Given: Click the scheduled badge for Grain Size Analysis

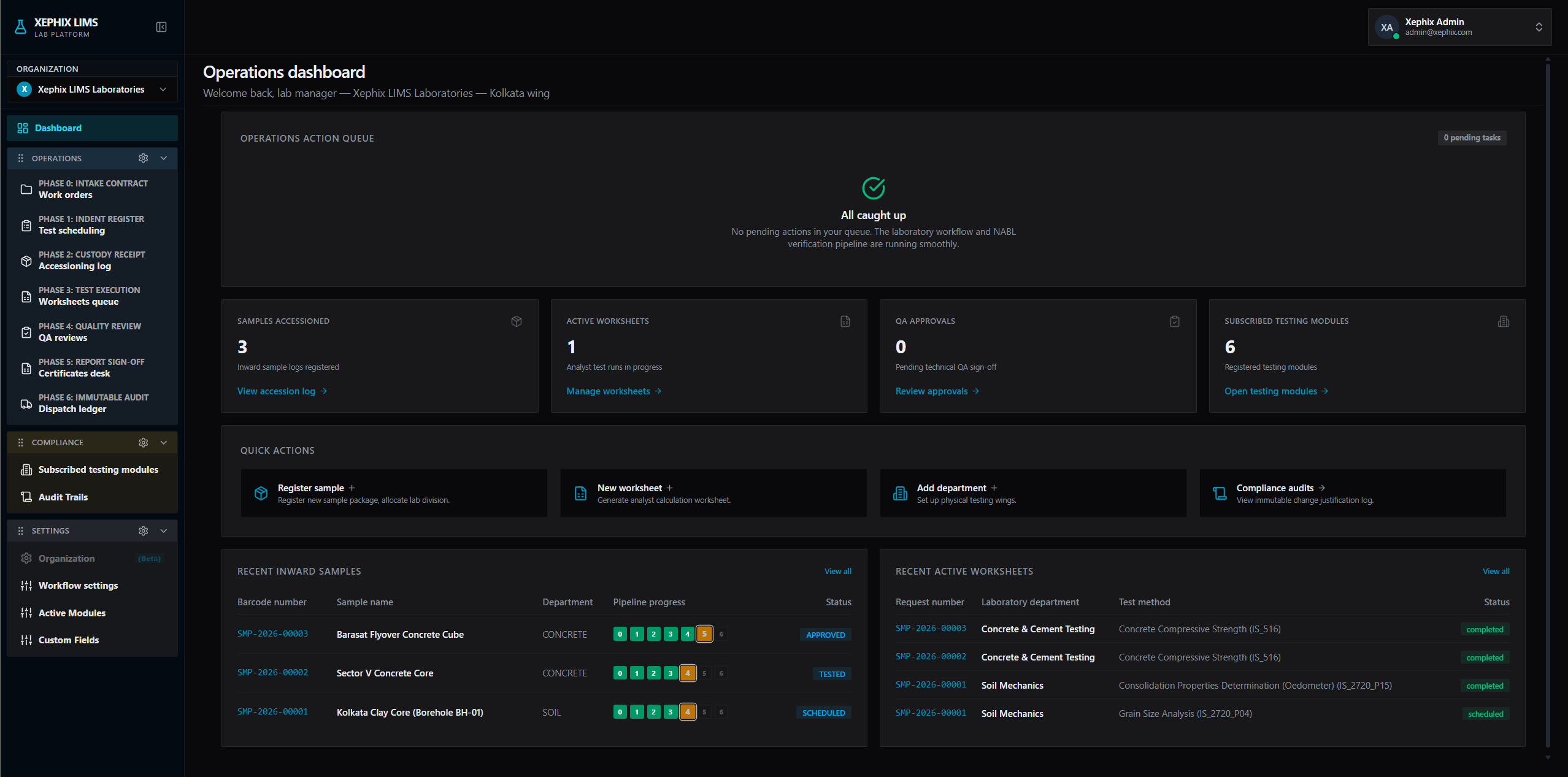Looking at the screenshot, I should point(1485,714).
